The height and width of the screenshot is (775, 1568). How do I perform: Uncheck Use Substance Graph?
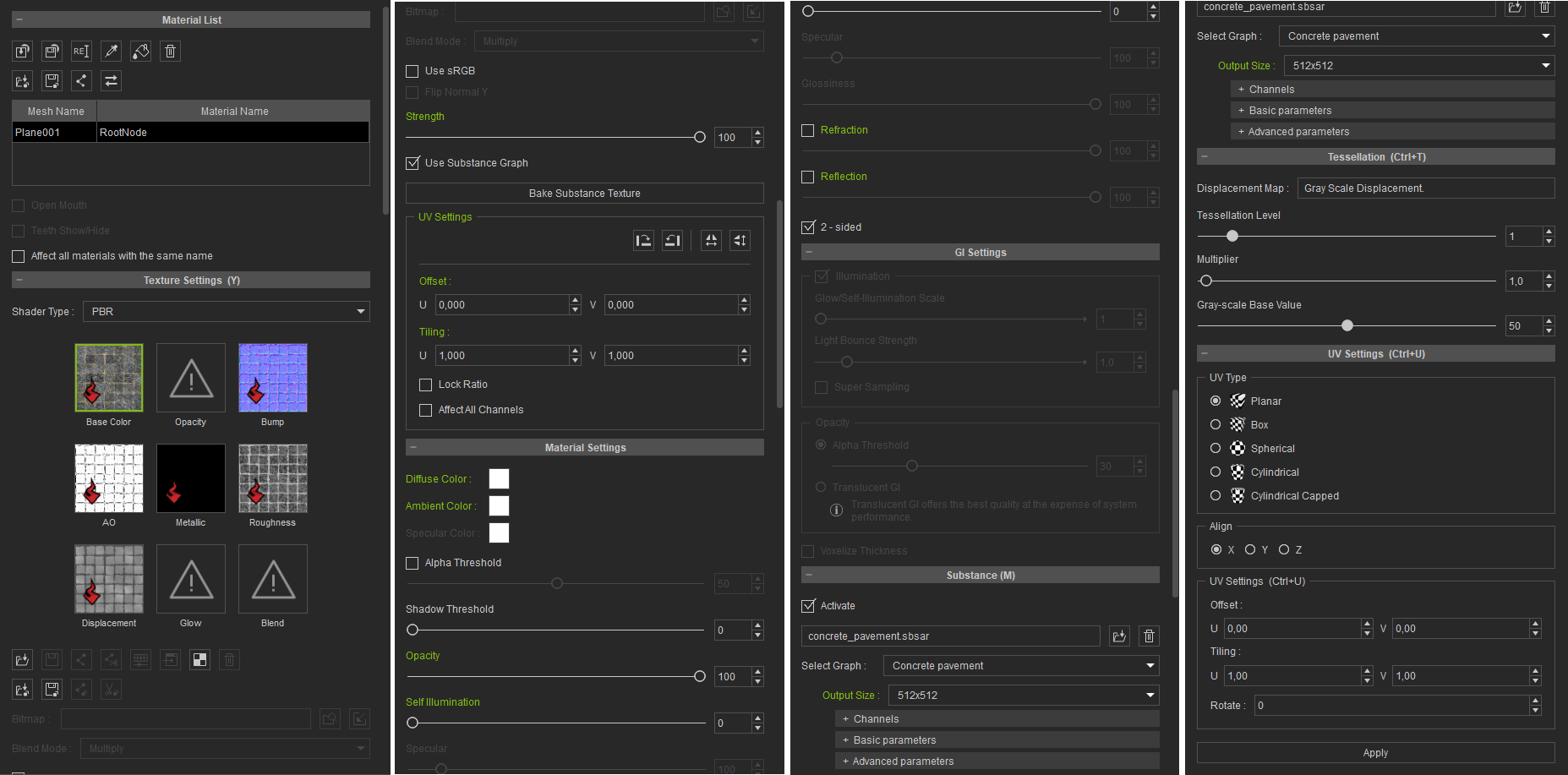412,163
